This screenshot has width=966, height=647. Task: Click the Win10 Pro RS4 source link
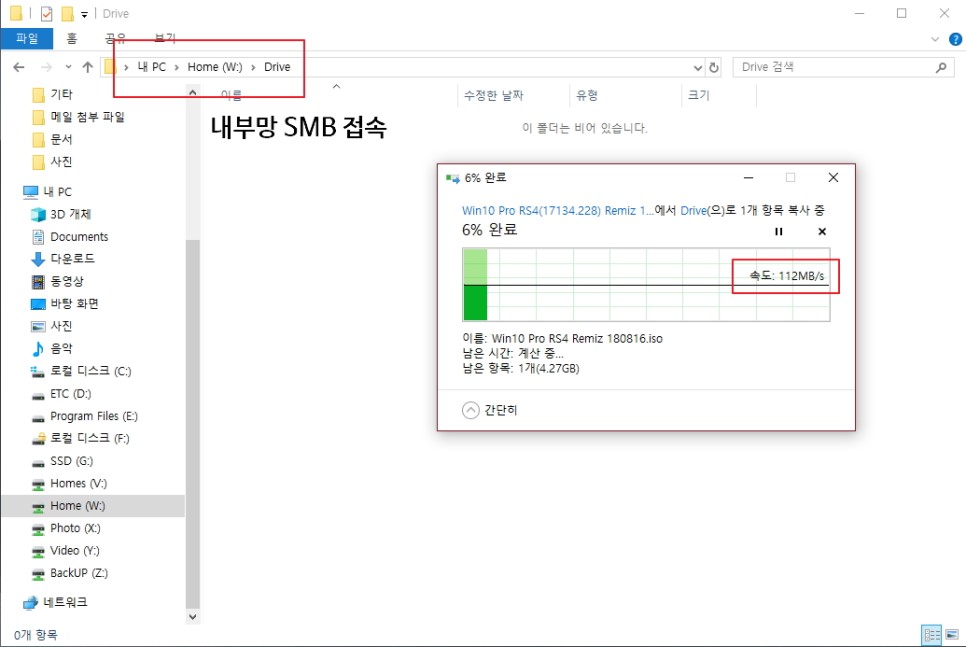tap(558, 211)
